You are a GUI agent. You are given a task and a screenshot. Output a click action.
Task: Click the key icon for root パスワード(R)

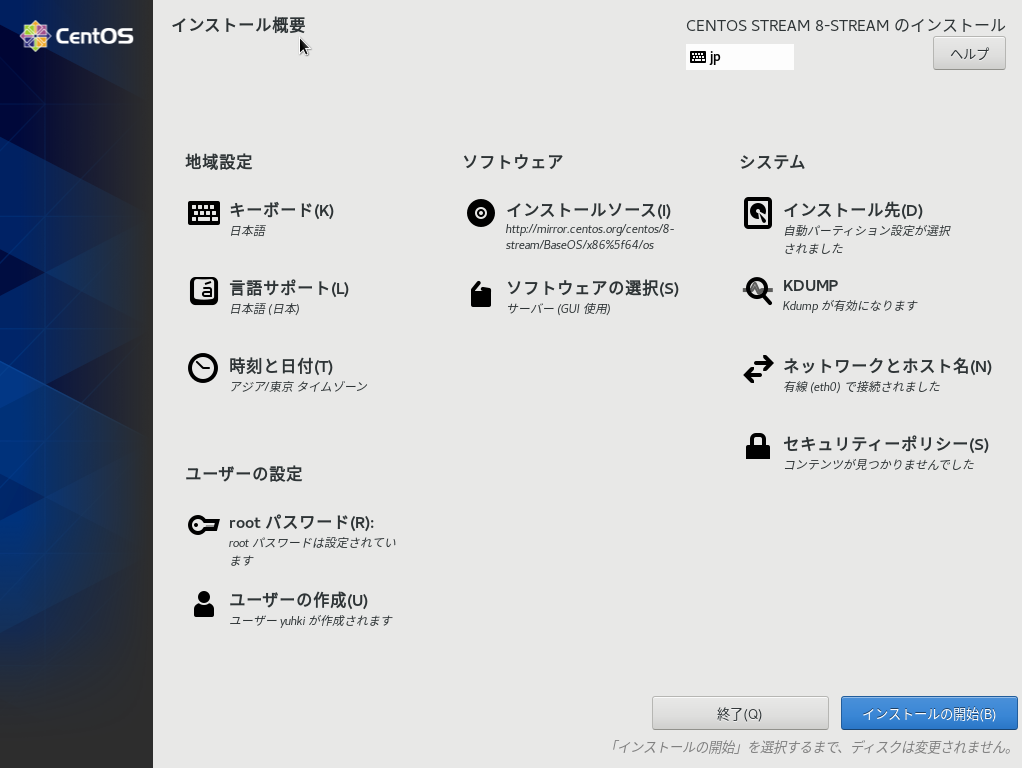pos(203,524)
